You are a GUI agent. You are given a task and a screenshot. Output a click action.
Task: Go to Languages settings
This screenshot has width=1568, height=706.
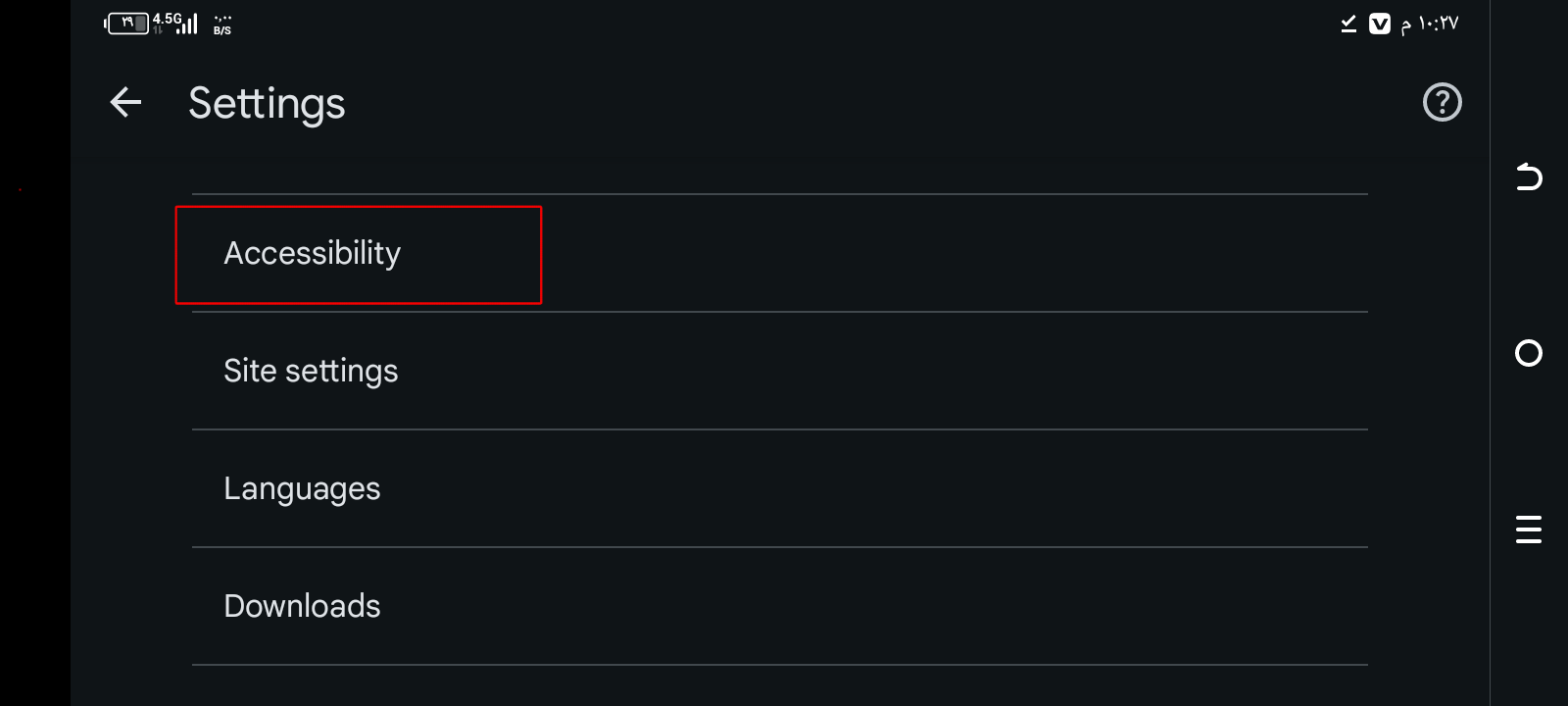[x=302, y=488]
